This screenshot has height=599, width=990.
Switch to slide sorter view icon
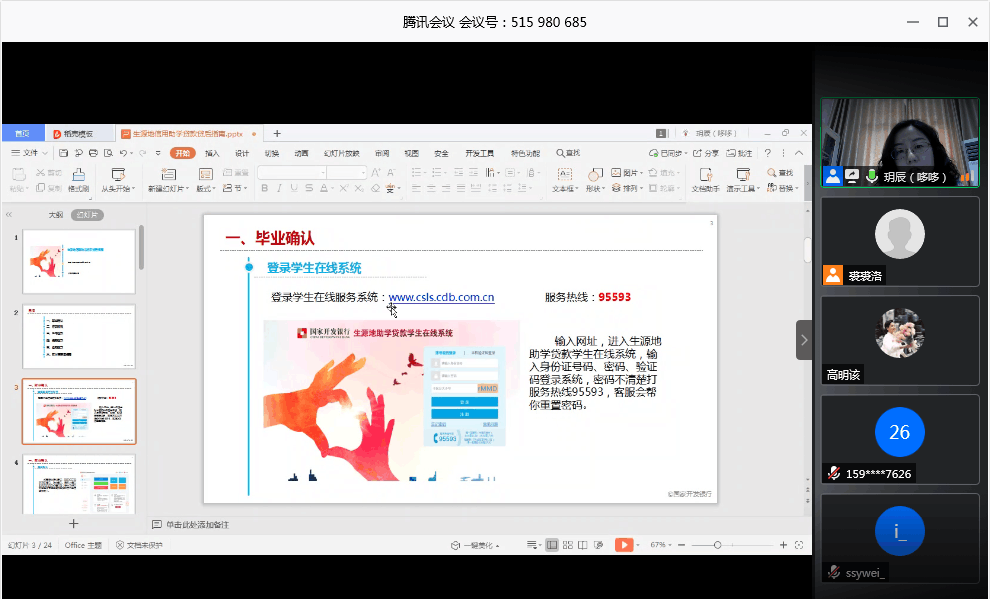[566, 545]
